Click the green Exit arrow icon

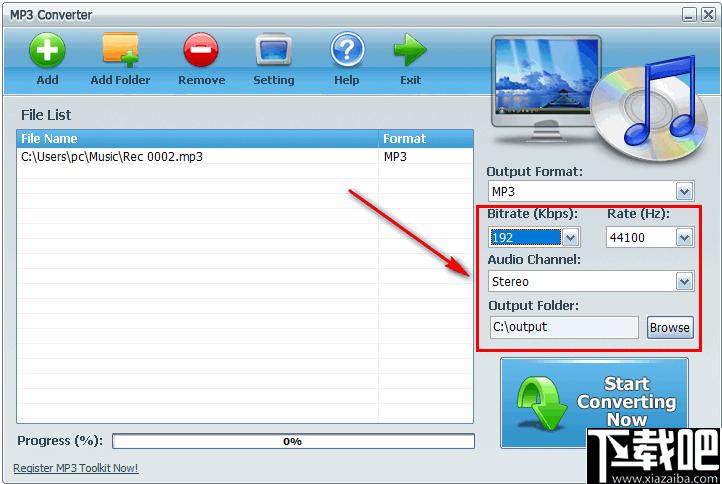[x=410, y=50]
